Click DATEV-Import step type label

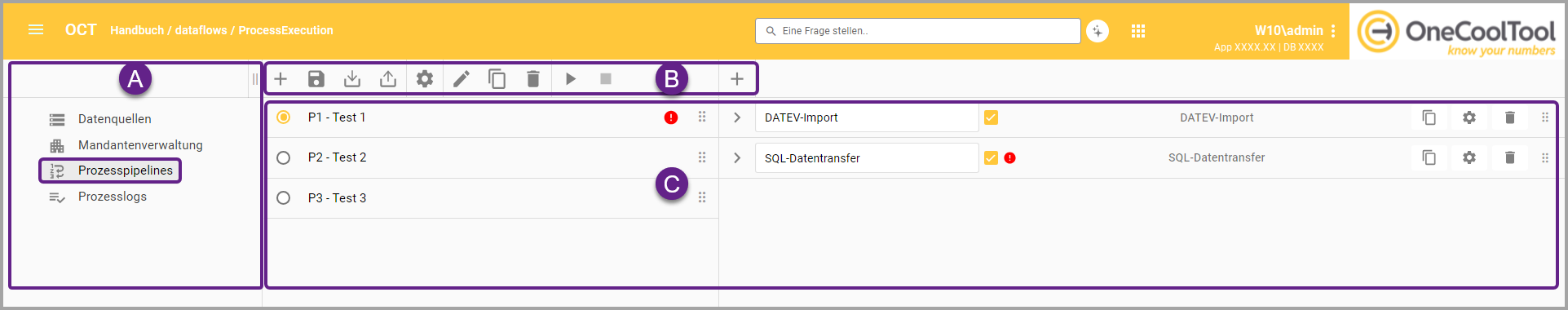pos(1217,117)
